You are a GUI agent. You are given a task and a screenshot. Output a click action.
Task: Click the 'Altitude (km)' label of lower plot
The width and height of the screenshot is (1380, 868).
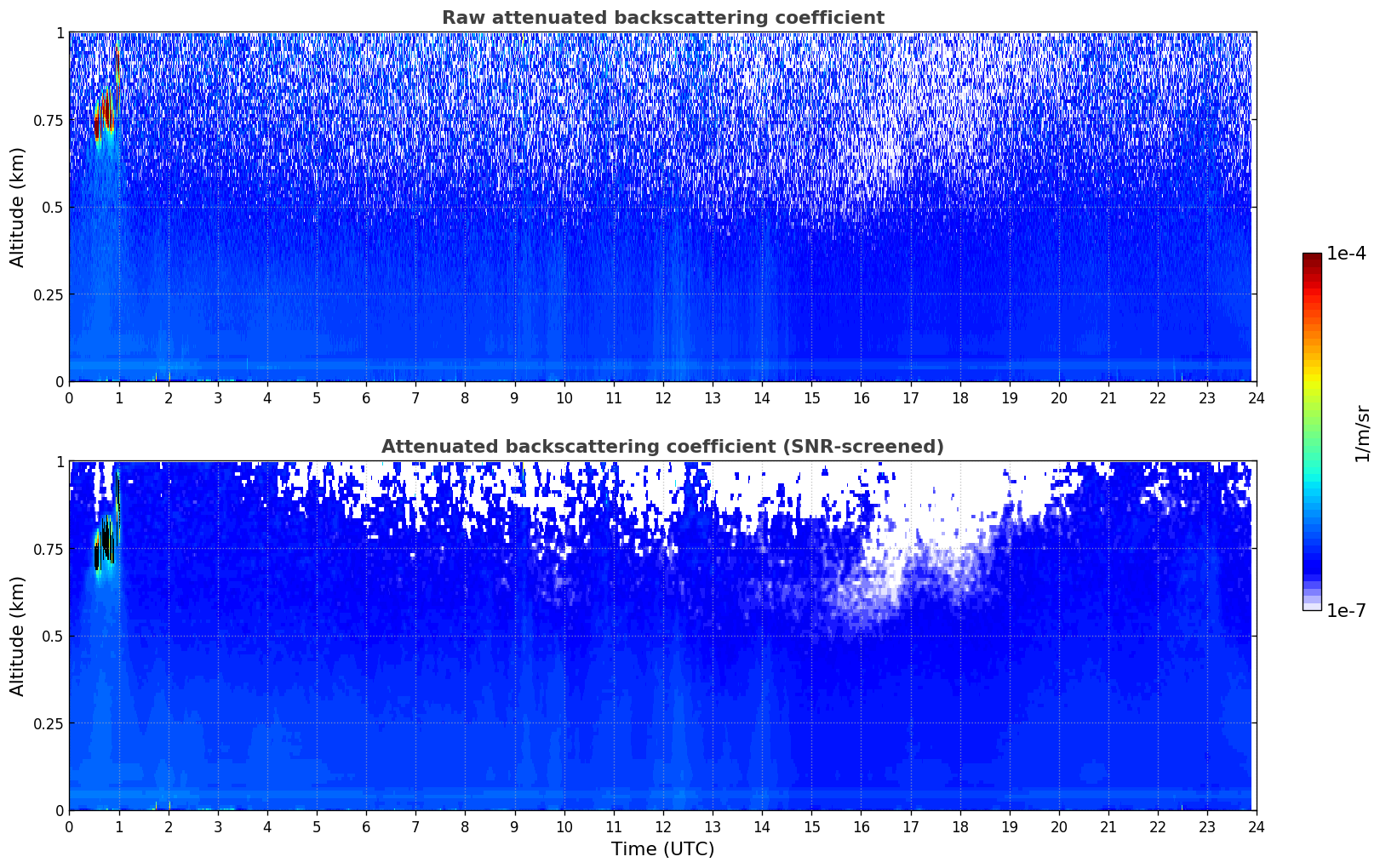click(x=18, y=636)
